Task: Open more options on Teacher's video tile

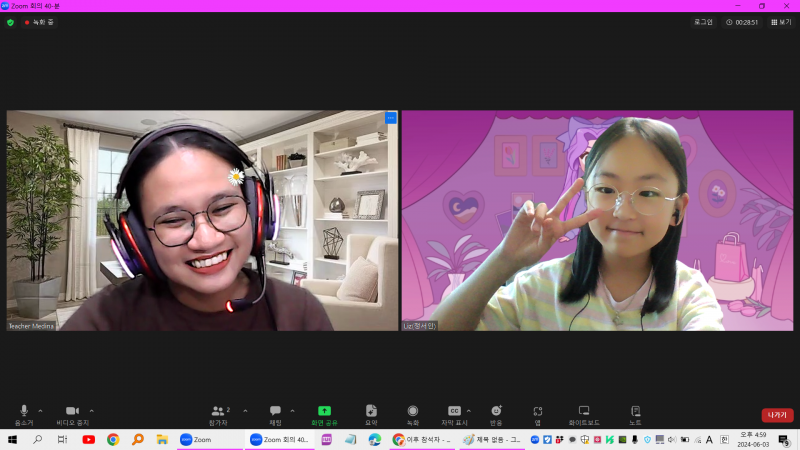Action: [x=390, y=118]
